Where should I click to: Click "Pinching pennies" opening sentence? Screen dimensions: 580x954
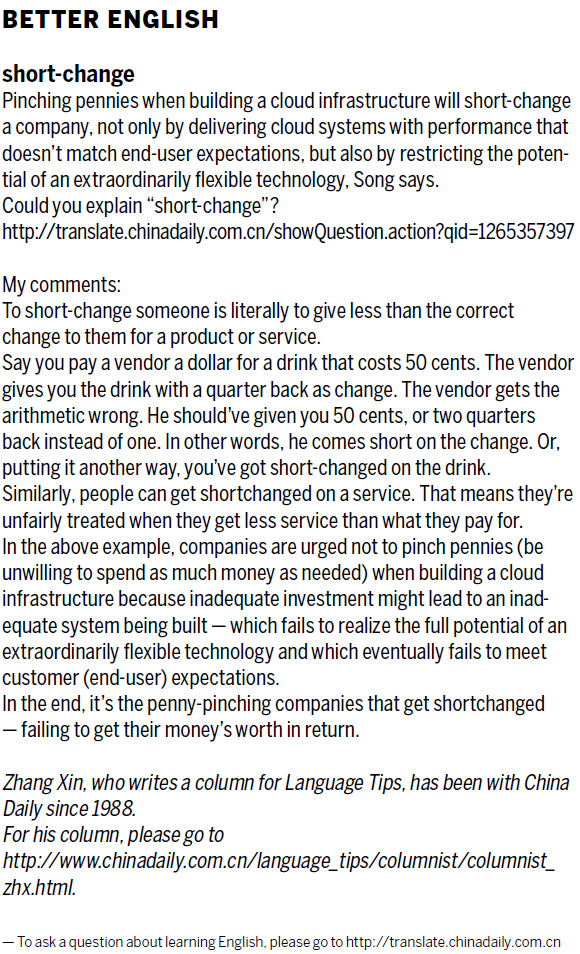click(286, 100)
